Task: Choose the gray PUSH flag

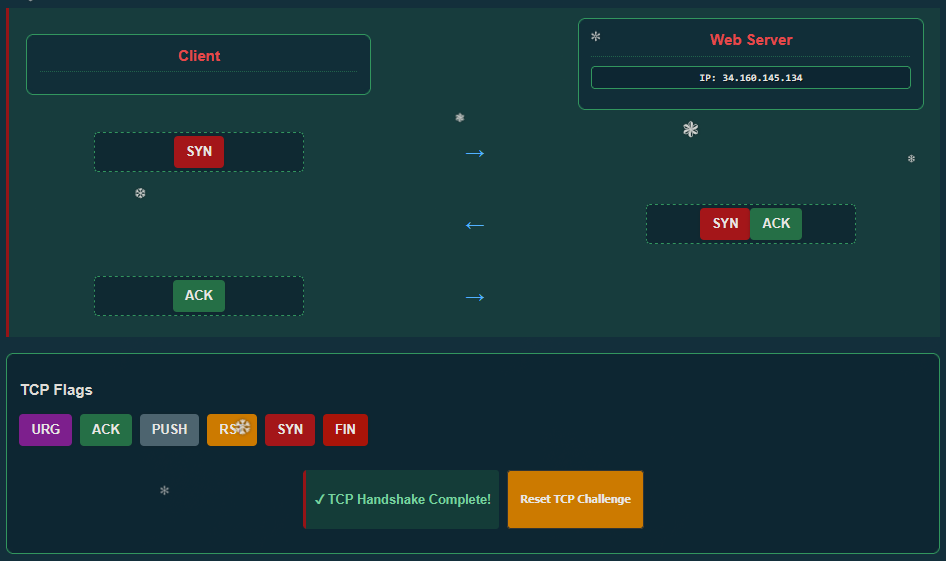Action: tap(169, 430)
